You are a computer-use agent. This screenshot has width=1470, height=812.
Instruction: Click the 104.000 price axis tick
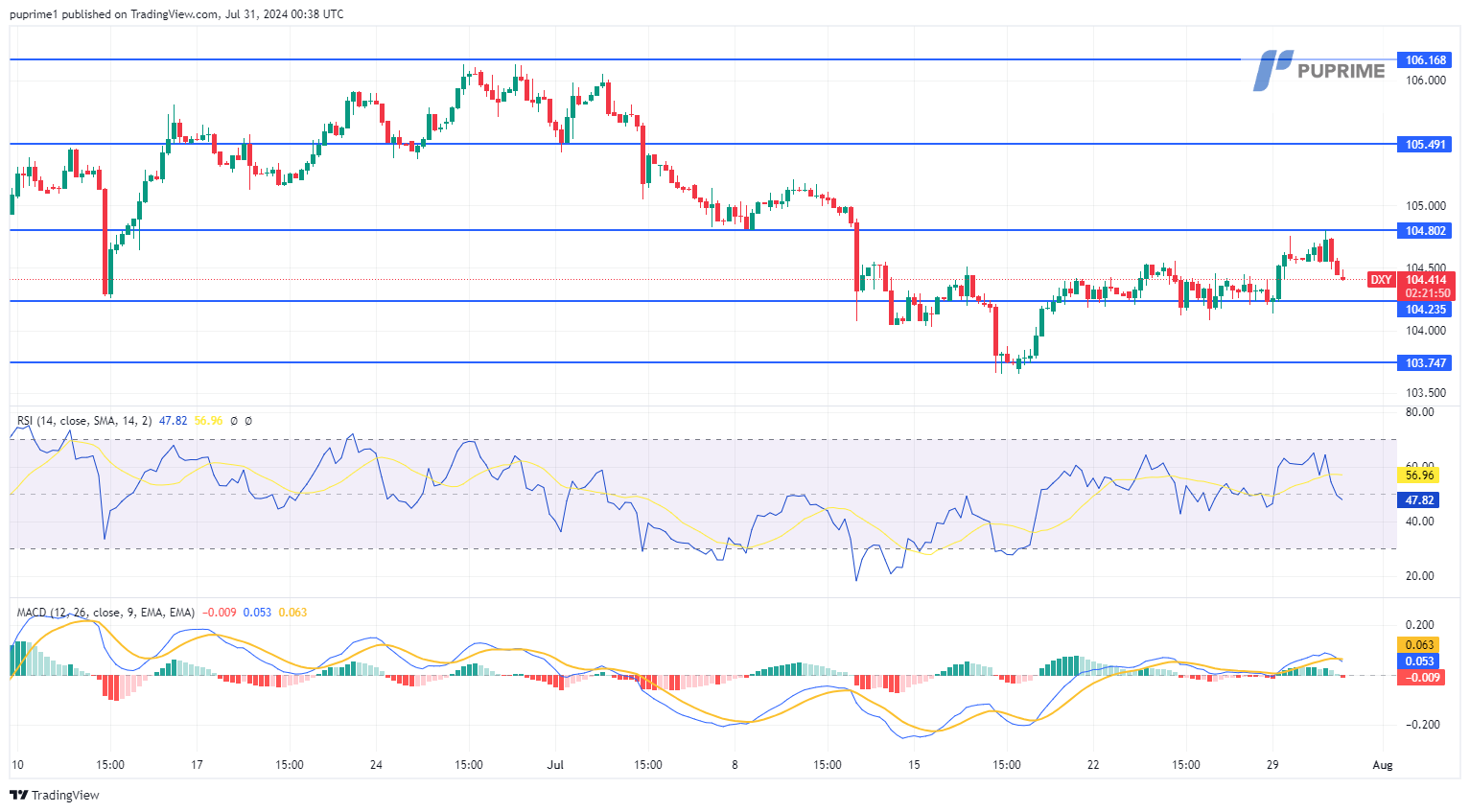1426,331
